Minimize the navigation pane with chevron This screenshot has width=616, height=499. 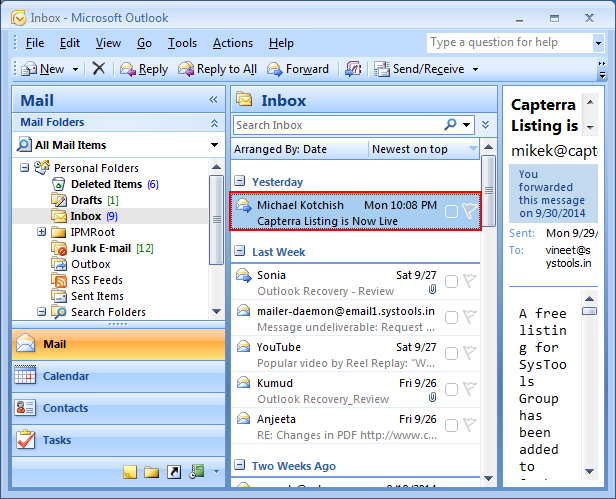213,99
